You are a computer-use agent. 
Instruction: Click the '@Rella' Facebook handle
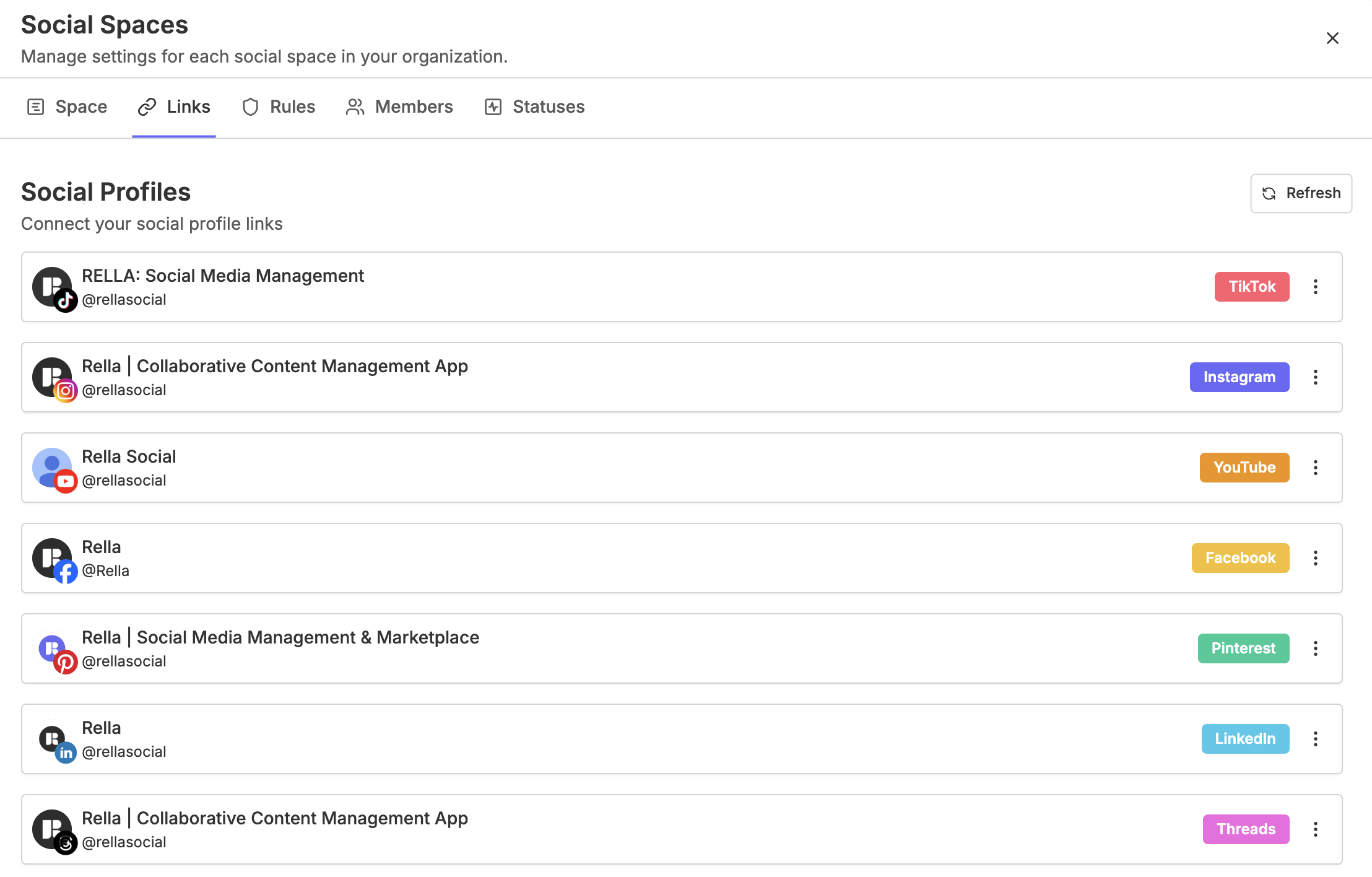(105, 571)
